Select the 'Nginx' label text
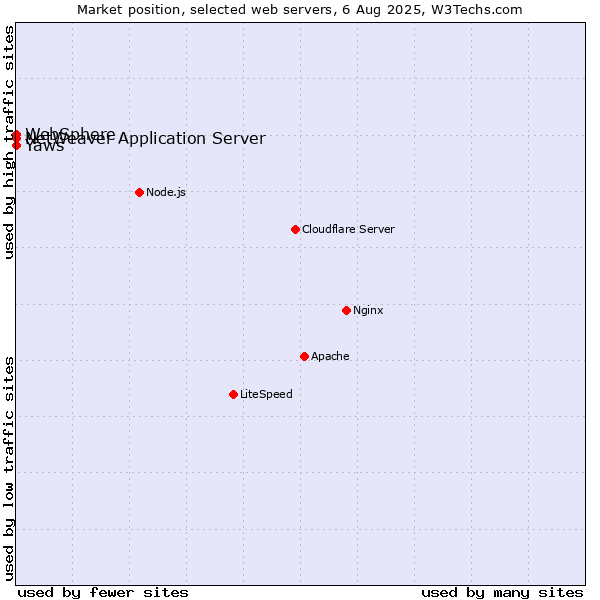The image size is (600, 600). tap(368, 310)
